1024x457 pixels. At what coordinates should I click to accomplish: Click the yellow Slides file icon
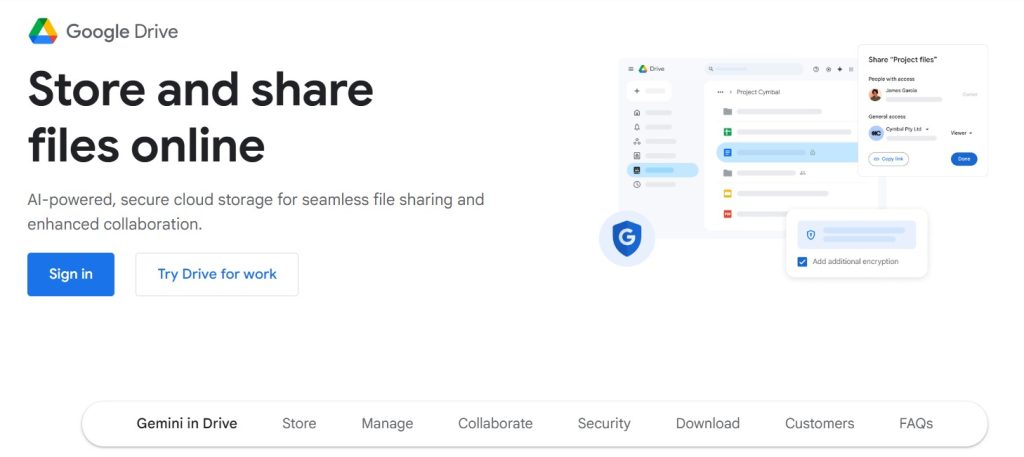pos(728,193)
